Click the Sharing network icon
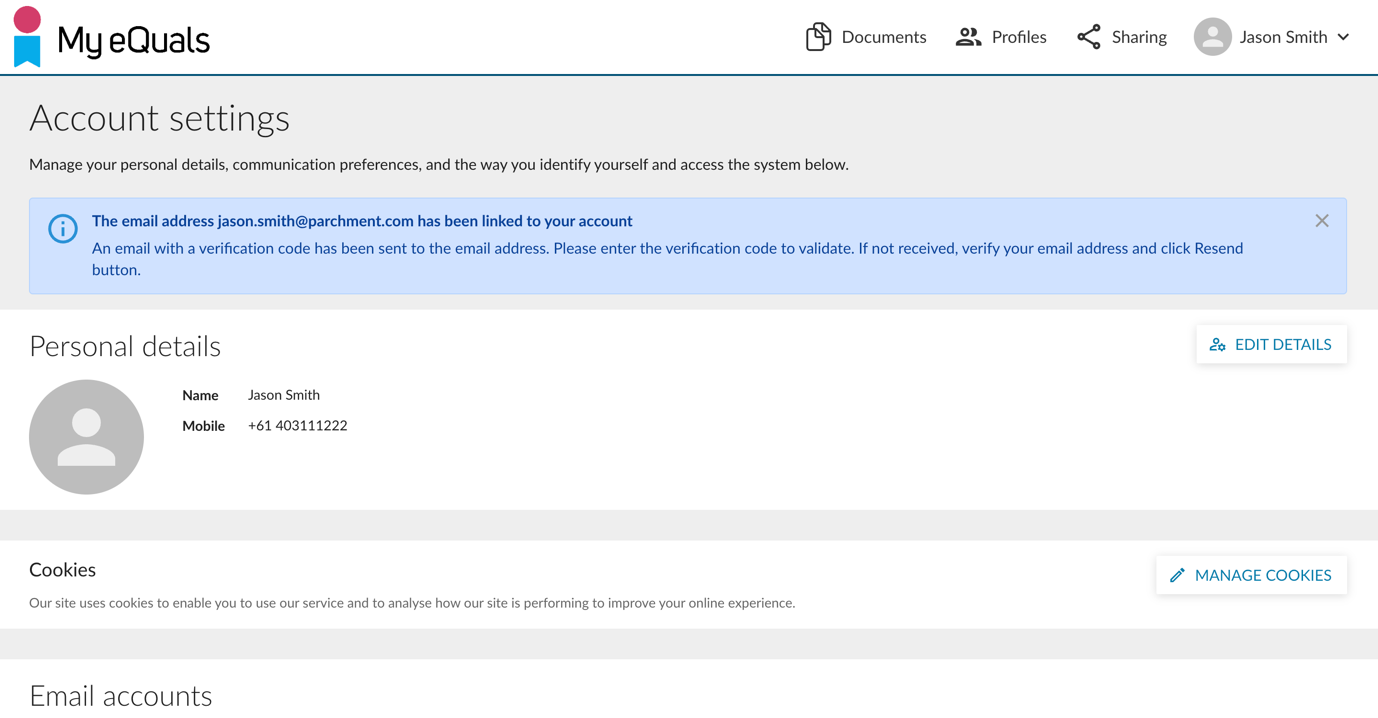This screenshot has height=718, width=1378. [x=1089, y=37]
